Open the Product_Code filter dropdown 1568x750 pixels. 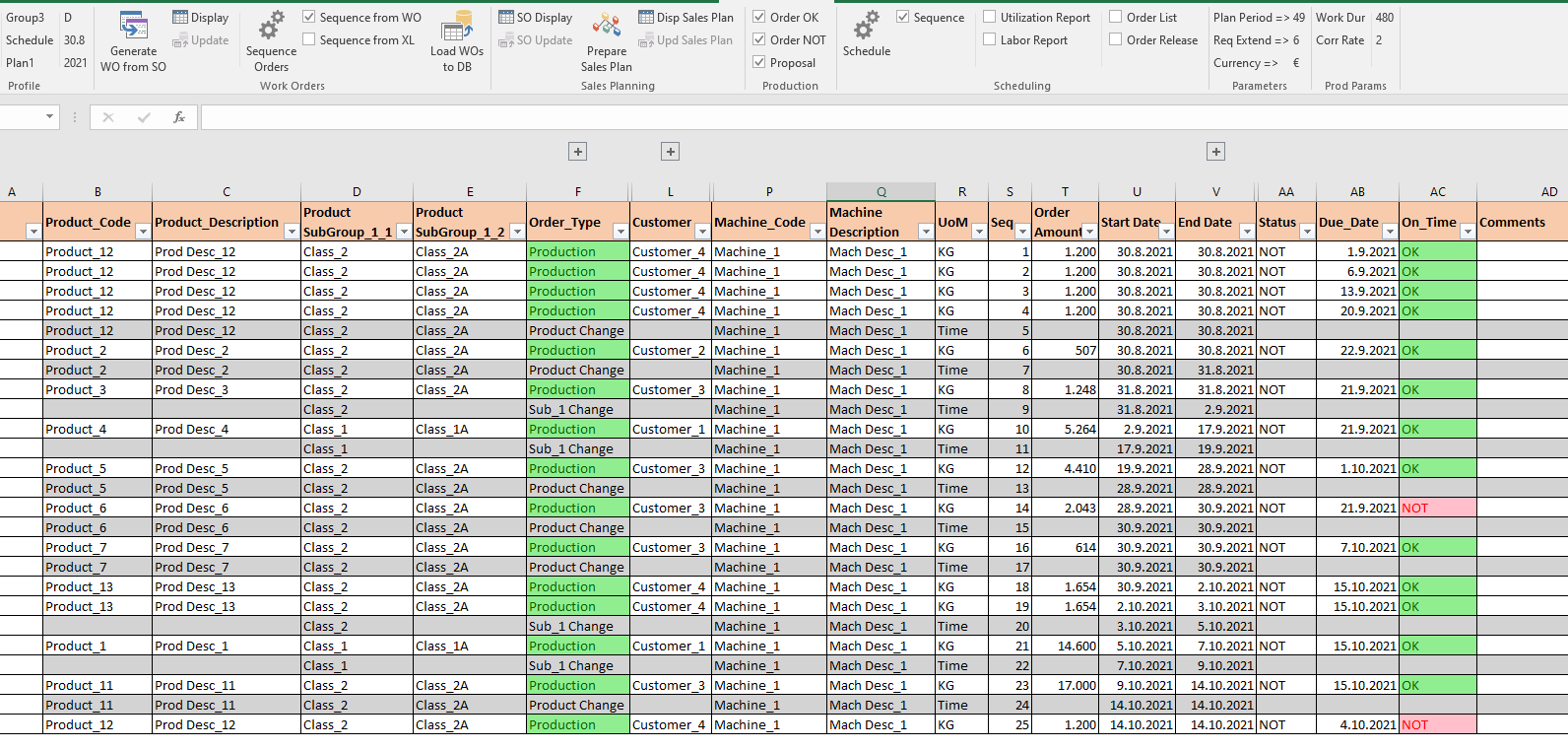pyautogui.click(x=143, y=232)
